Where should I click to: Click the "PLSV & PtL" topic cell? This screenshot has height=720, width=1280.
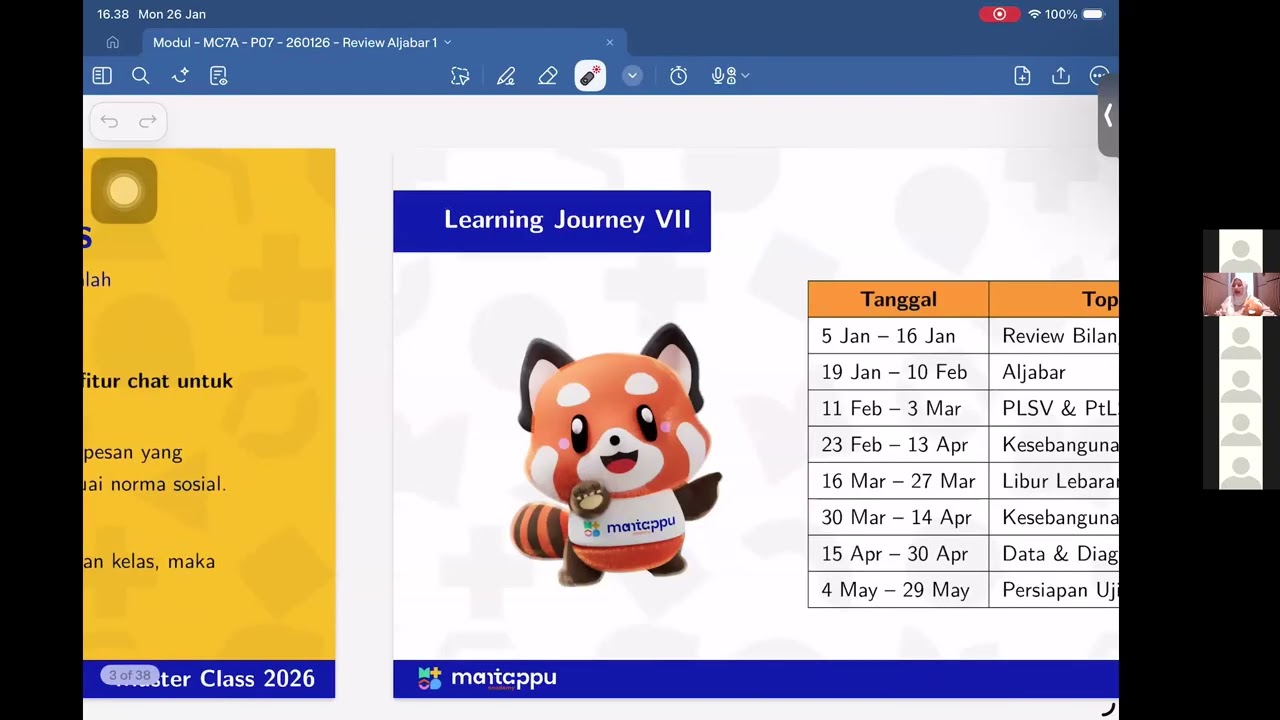1054,408
